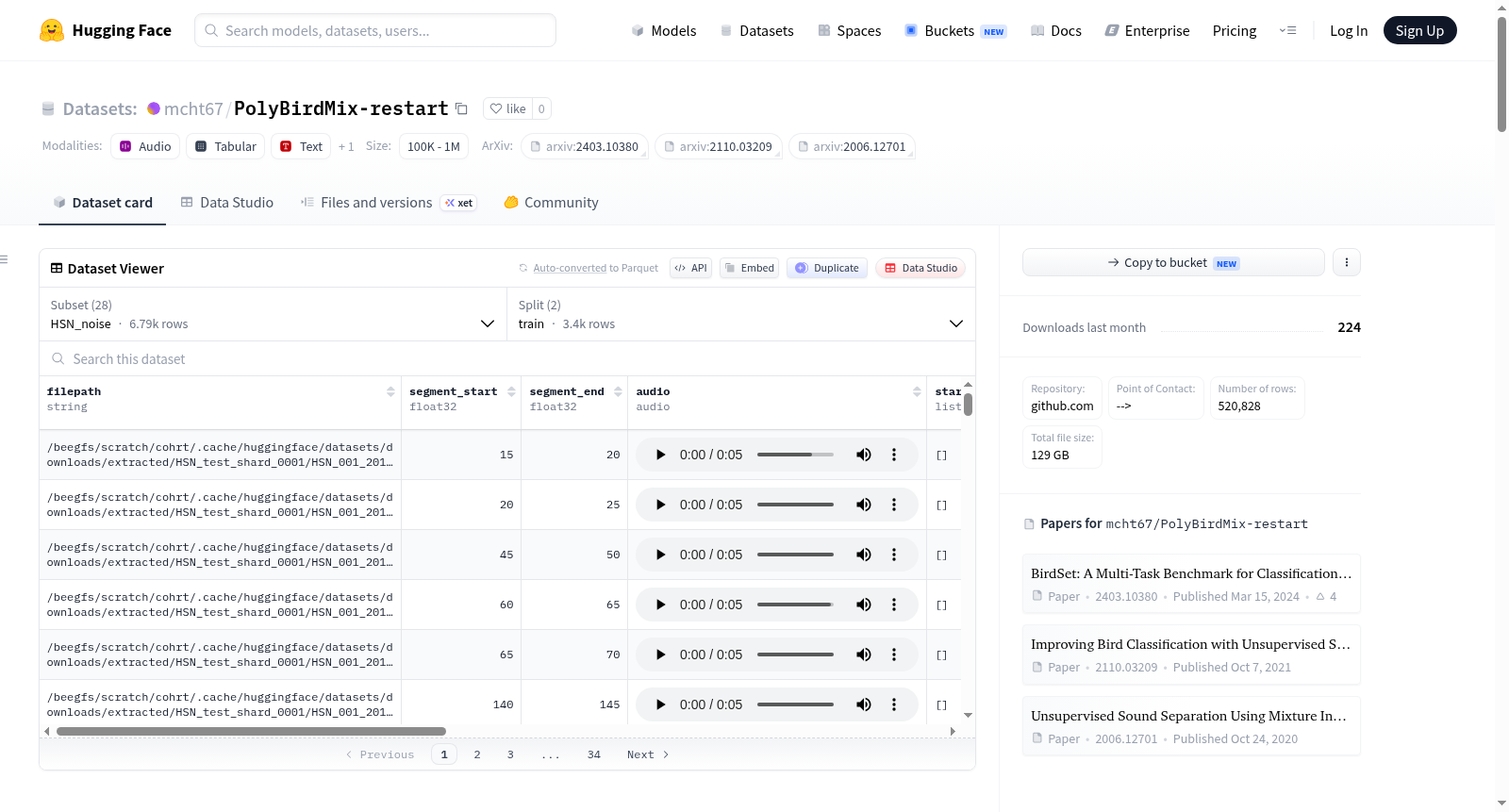1509x812 pixels.
Task: Open Docs in the top navigation
Action: coord(1056,30)
